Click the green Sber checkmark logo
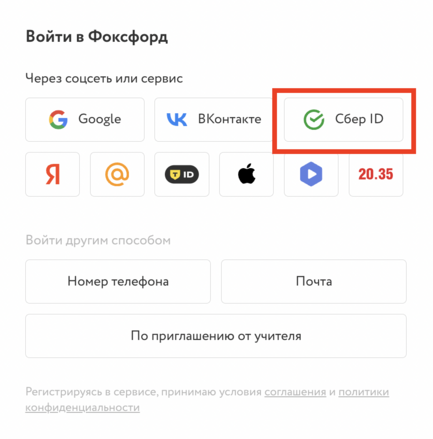 click(314, 119)
